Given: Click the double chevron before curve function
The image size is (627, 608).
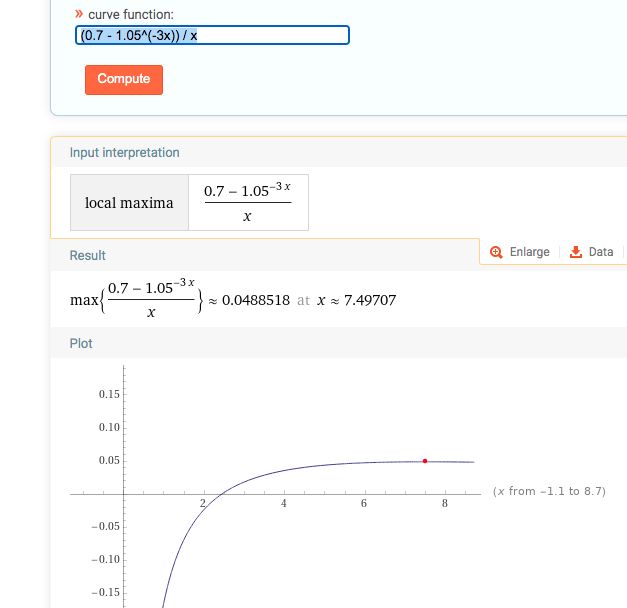Looking at the screenshot, I should point(79,15).
